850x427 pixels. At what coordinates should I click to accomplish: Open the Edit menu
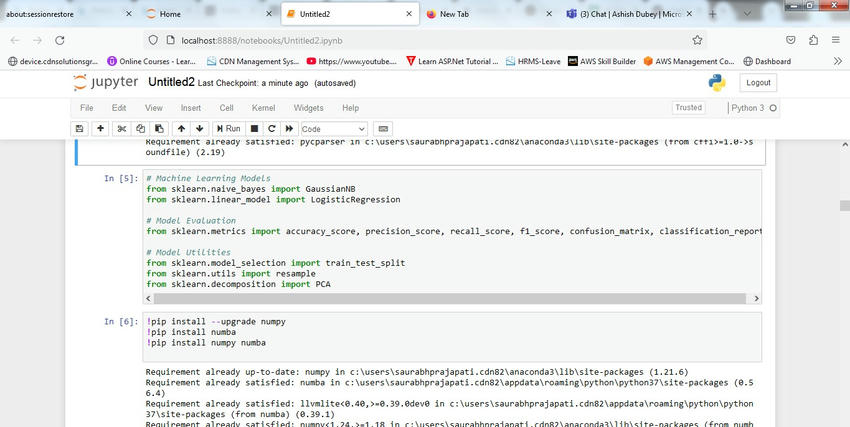click(x=119, y=108)
